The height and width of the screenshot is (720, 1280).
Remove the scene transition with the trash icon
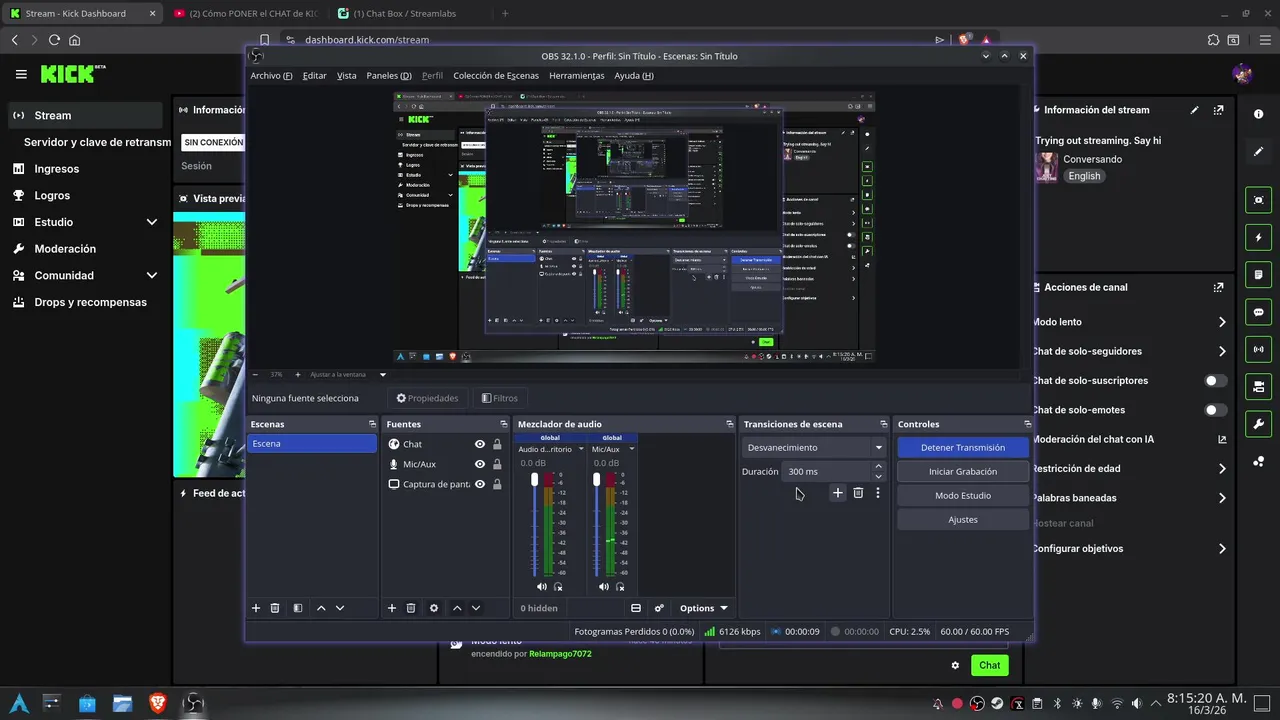coord(858,493)
